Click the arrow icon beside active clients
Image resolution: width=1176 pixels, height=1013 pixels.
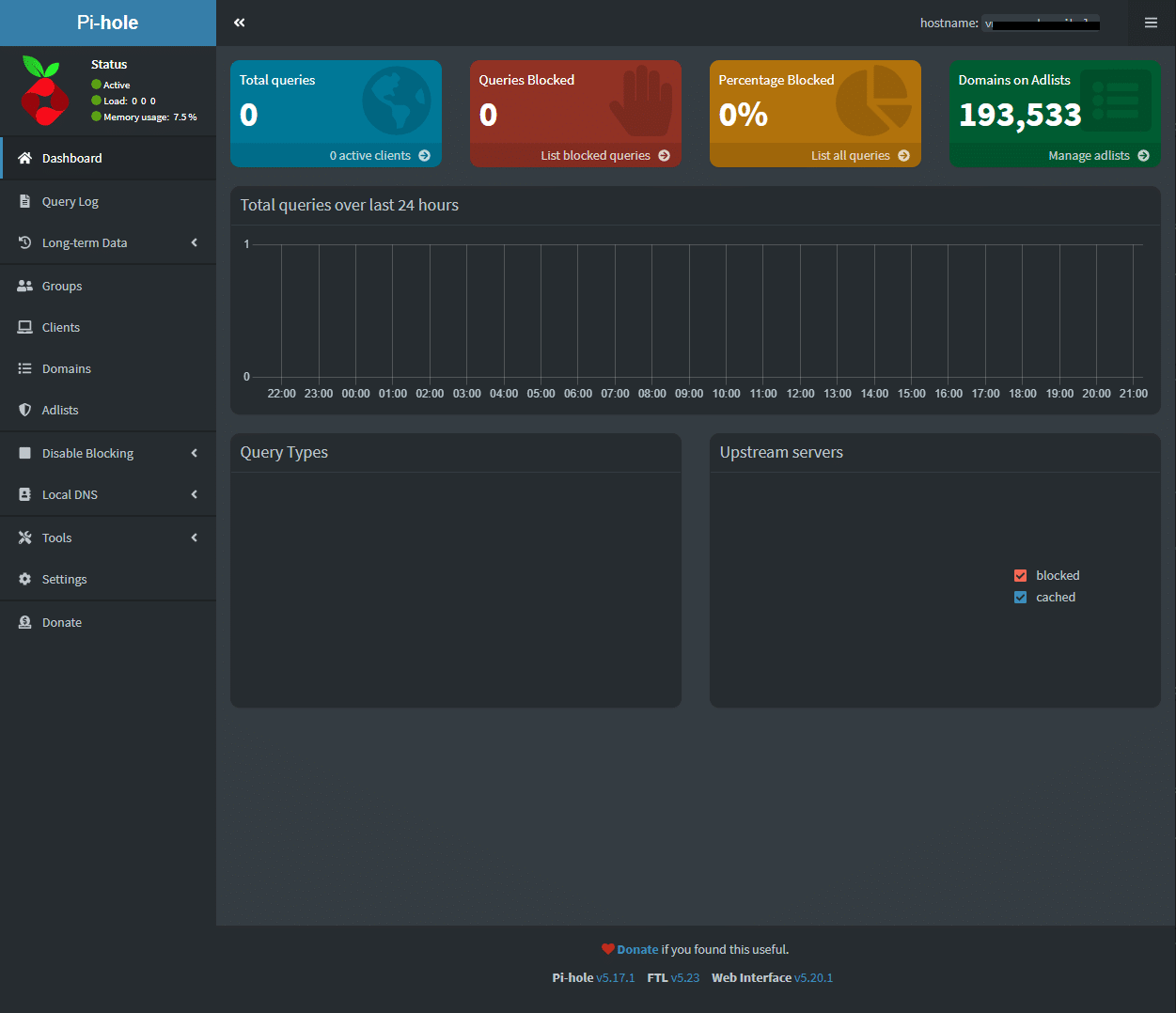coord(425,156)
